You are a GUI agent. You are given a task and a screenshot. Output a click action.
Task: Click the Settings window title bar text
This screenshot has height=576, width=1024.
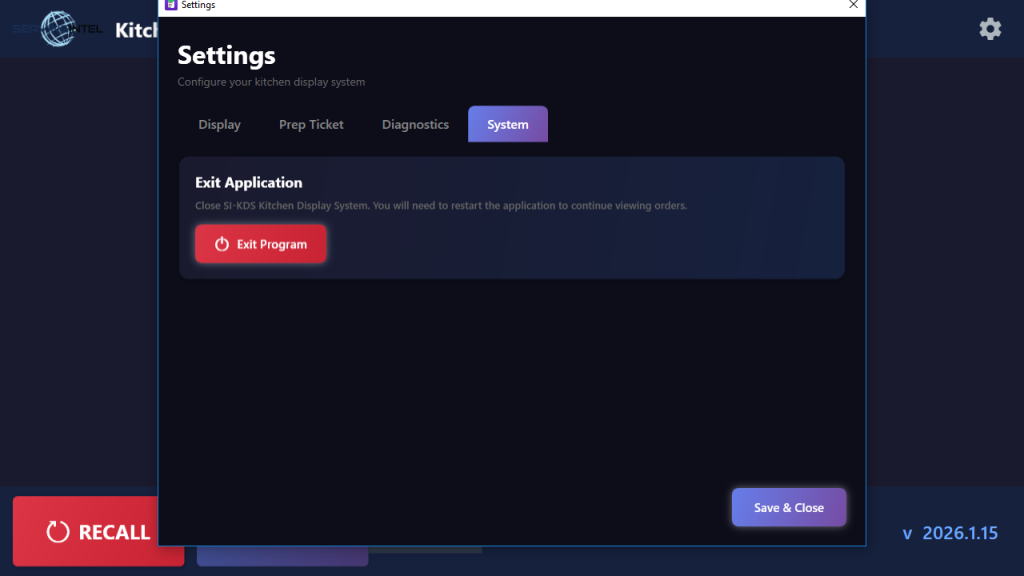click(x=198, y=5)
